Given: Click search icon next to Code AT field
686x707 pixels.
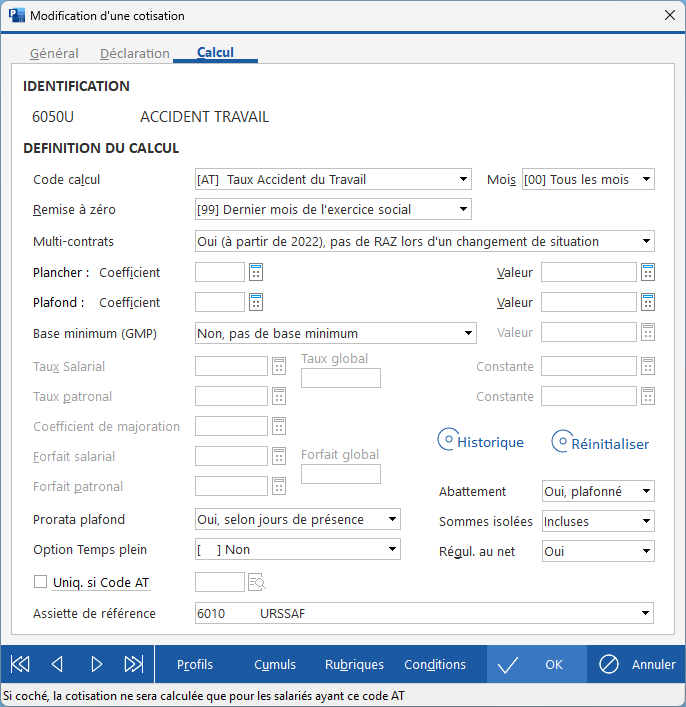Looking at the screenshot, I should pyautogui.click(x=256, y=583).
